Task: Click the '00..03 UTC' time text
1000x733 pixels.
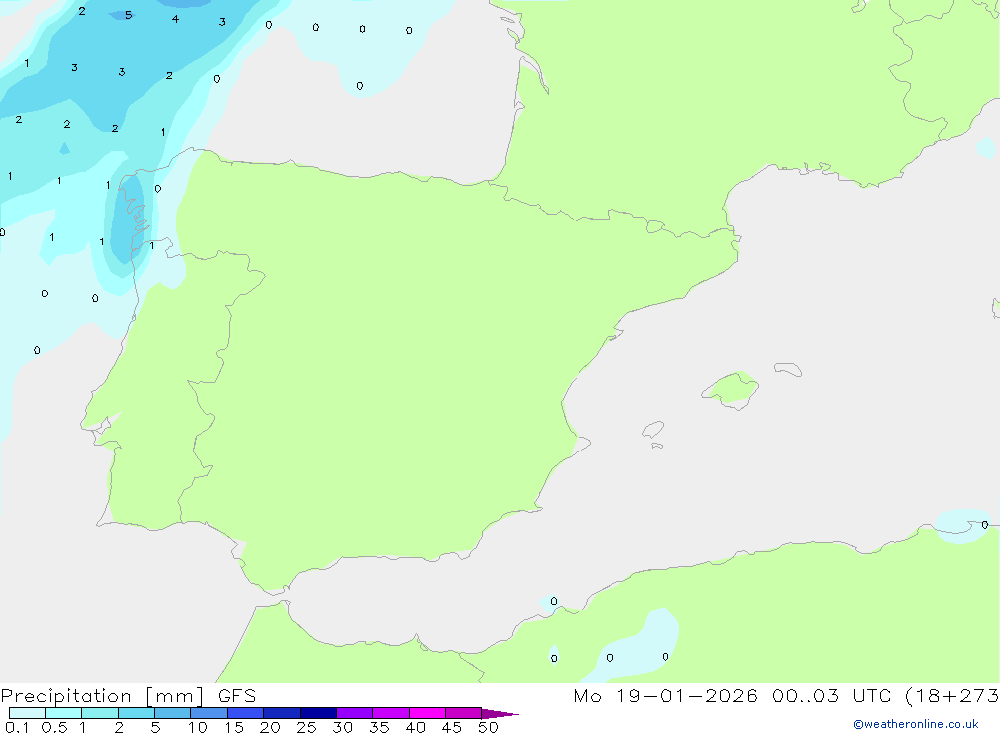Action: coord(831,695)
